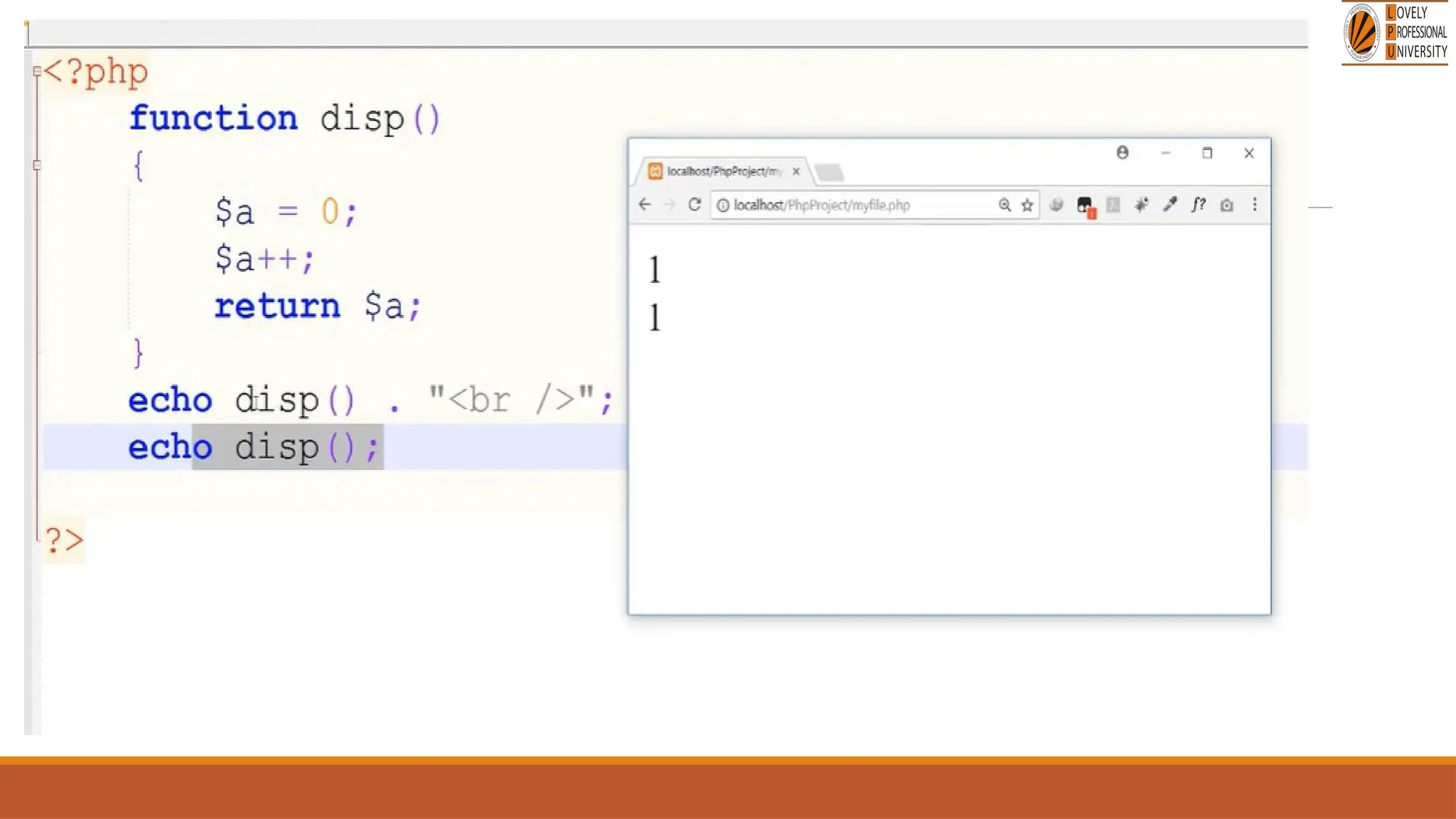Reload the localhost page
Image resolution: width=1456 pixels, height=819 pixels.
pyautogui.click(x=695, y=205)
